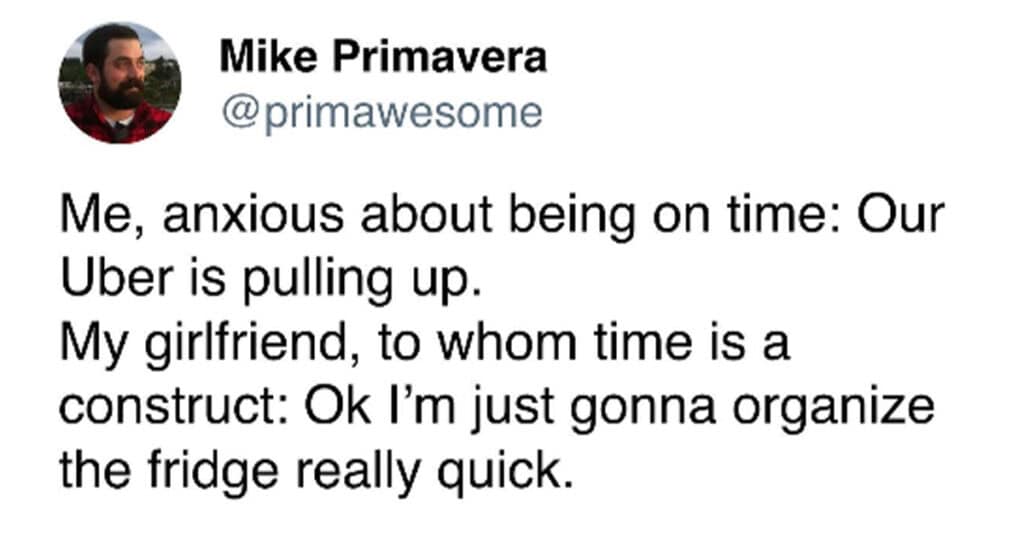This screenshot has height=538, width=1024.
Task: Click the word "Our" ending the first line
Action: click(x=901, y=214)
